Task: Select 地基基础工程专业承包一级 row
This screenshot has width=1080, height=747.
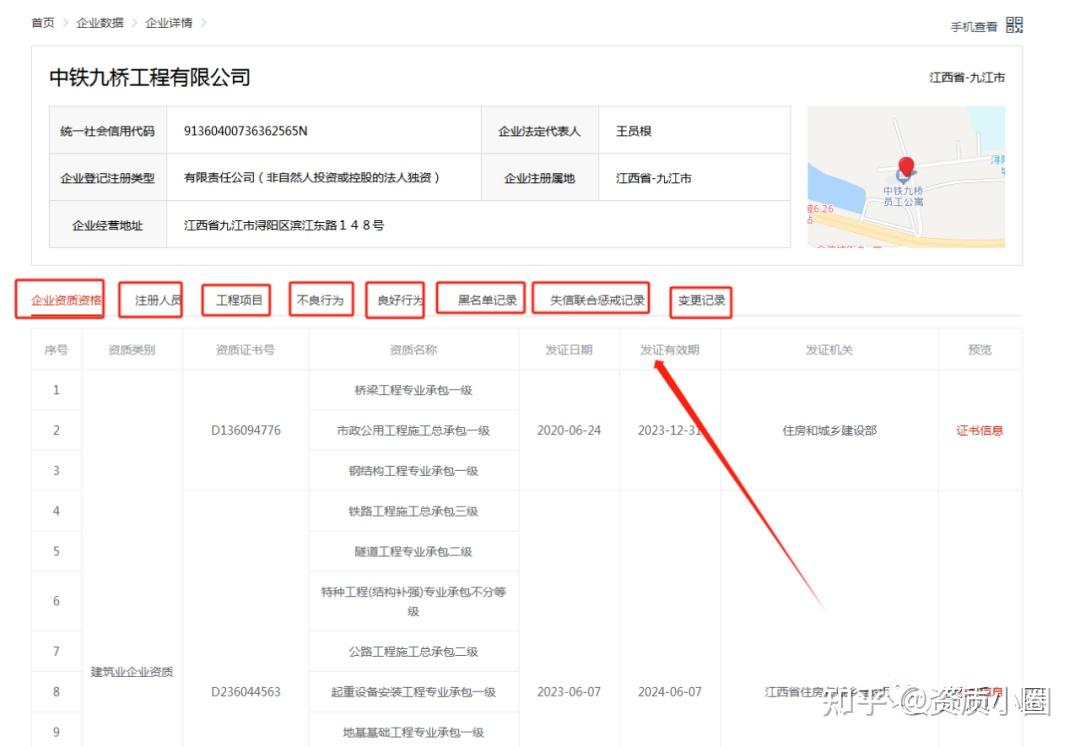Action: tap(413, 732)
